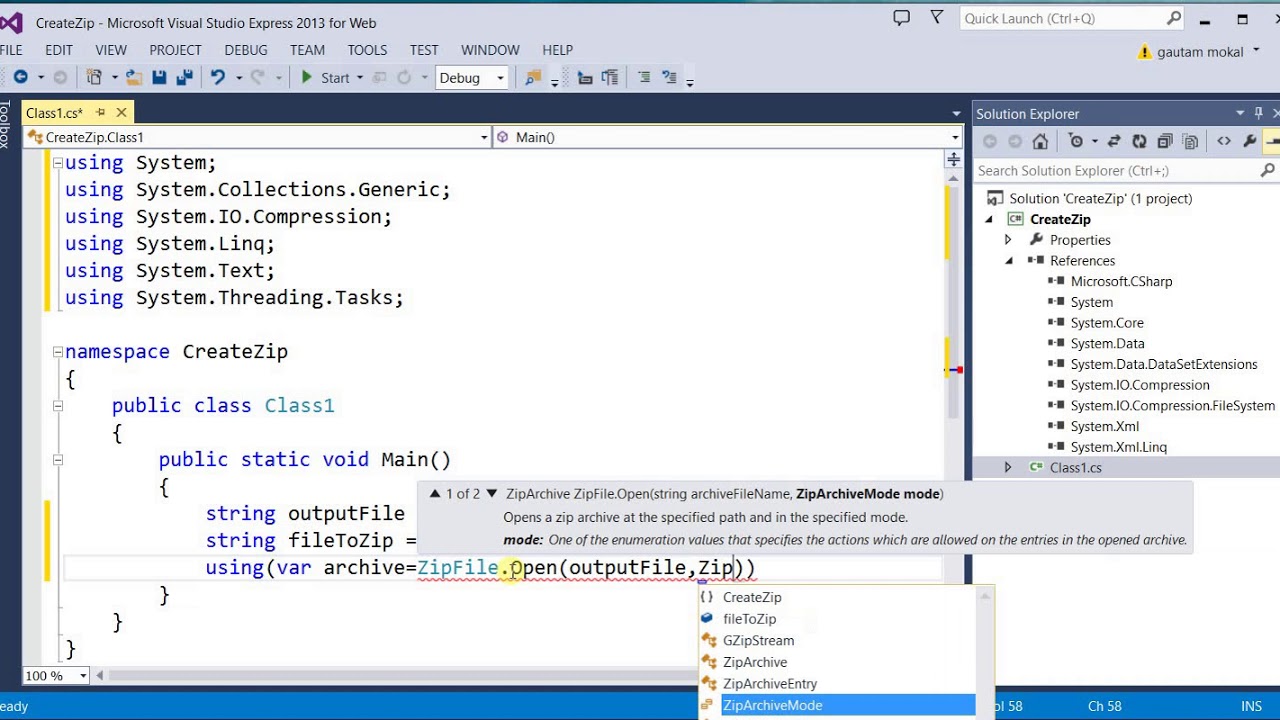1280x720 pixels.
Task: Open the TOOLS menu
Action: coord(367,50)
